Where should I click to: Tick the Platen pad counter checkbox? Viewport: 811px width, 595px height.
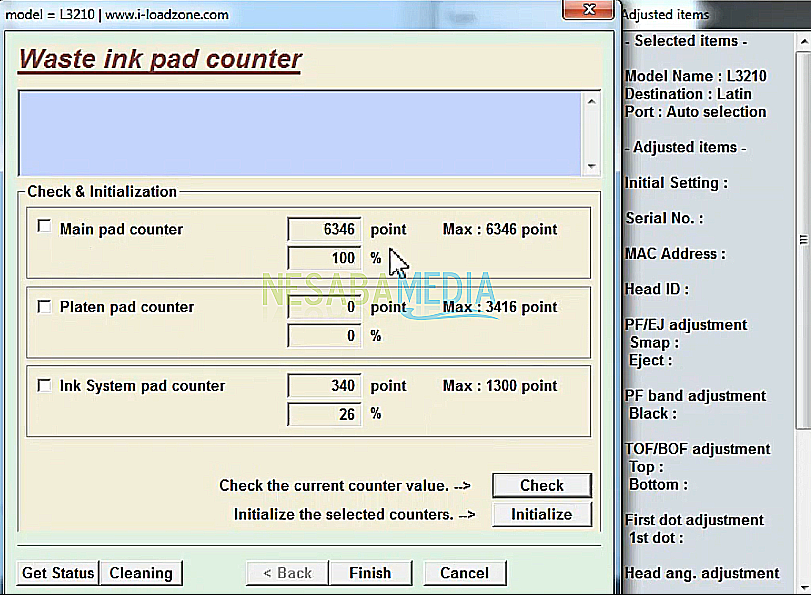click(x=44, y=306)
